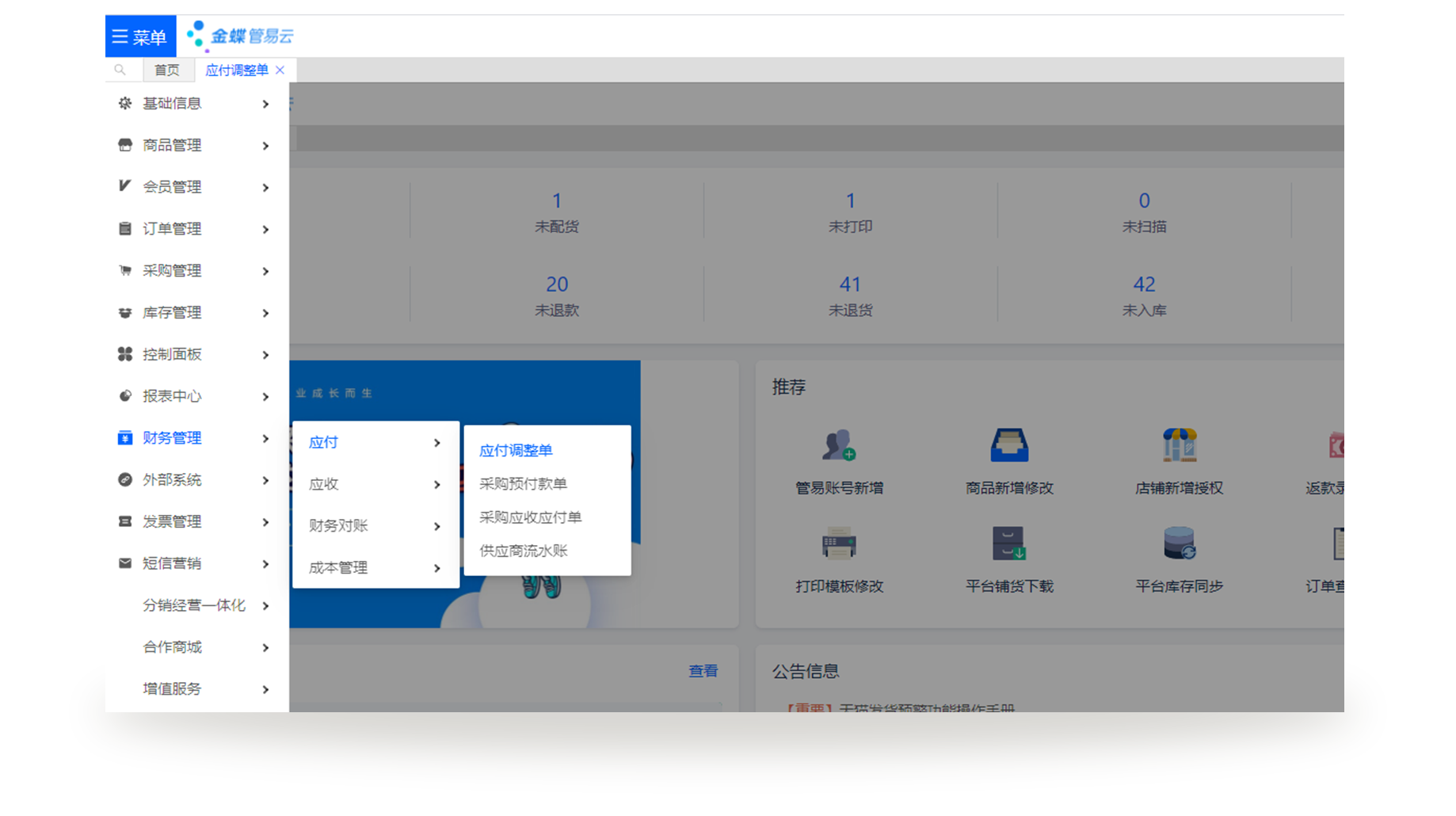1456x816 pixels.
Task: Click the 发票管理 ticket icon
Action: pyautogui.click(x=124, y=521)
